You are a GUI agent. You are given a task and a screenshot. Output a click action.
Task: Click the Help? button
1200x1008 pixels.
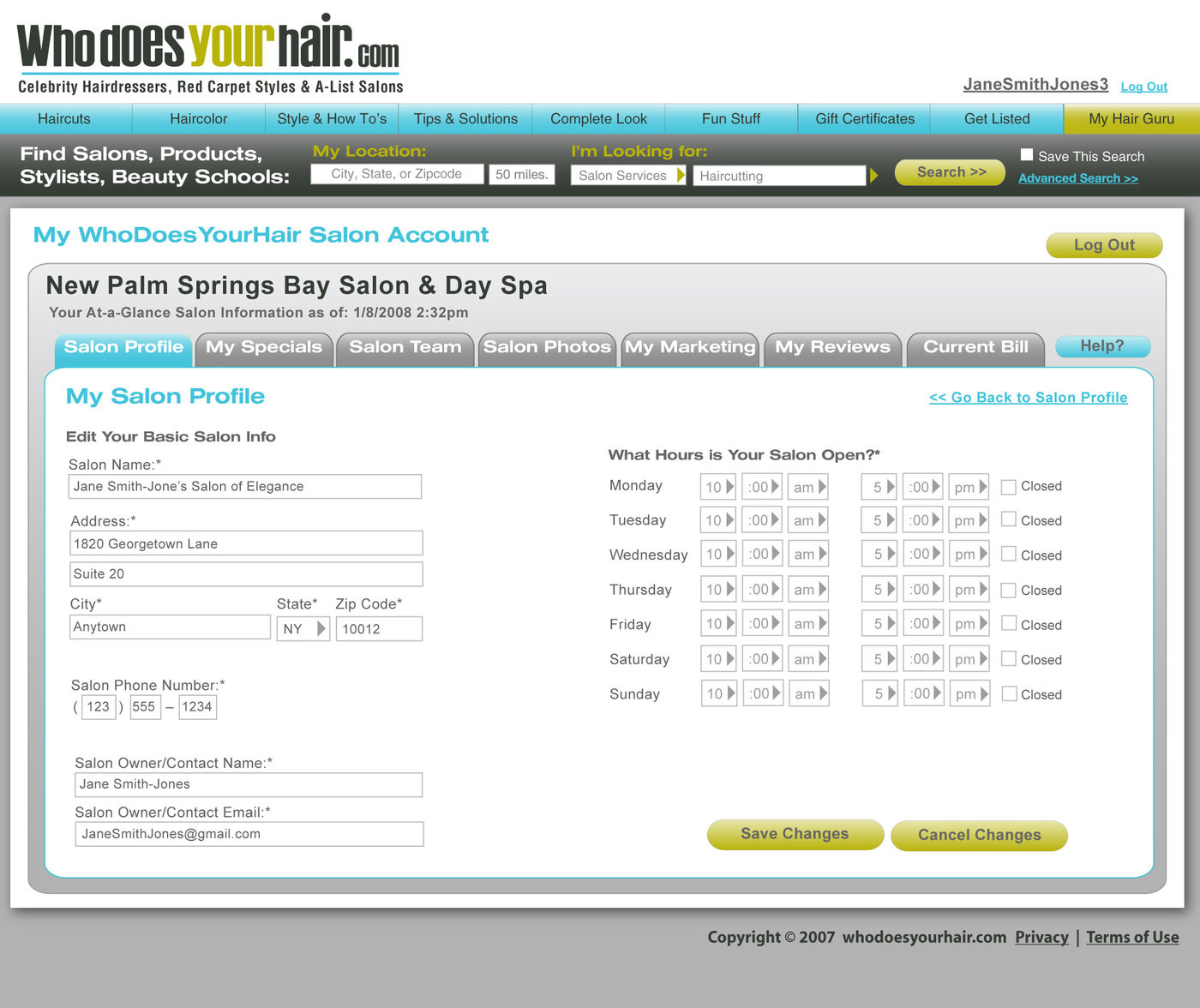click(1102, 346)
